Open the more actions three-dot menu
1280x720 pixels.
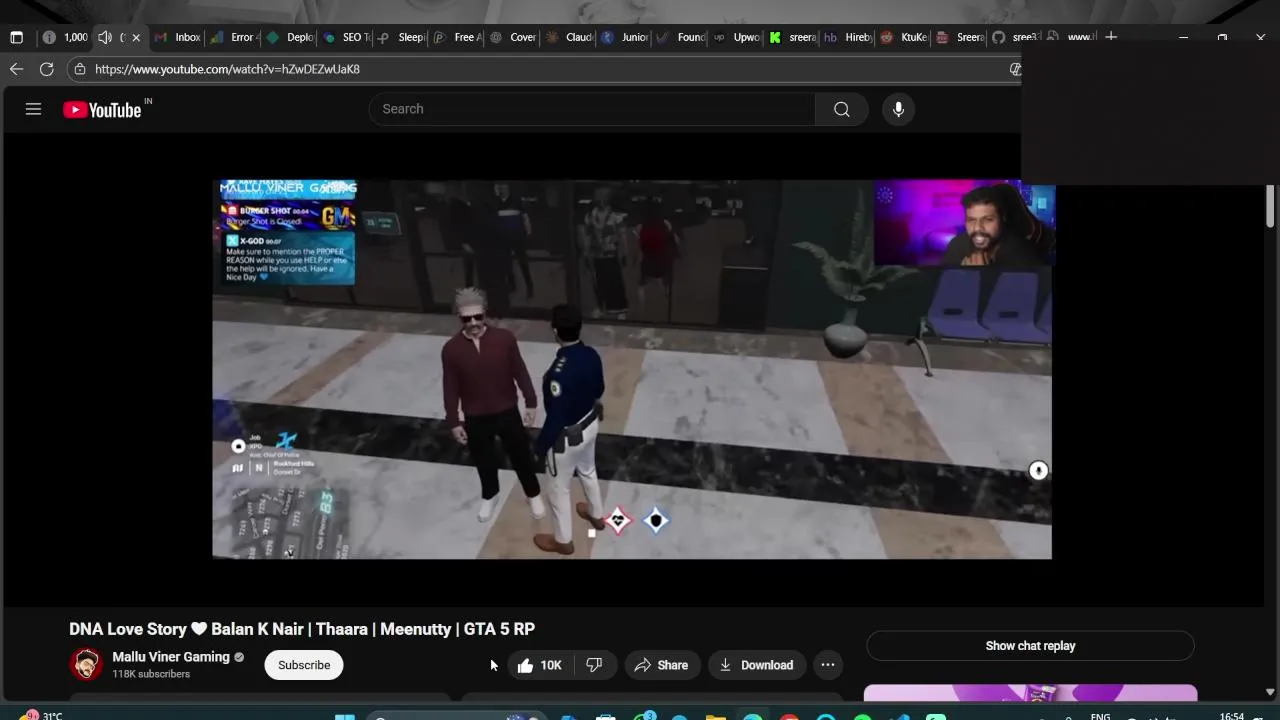827,665
